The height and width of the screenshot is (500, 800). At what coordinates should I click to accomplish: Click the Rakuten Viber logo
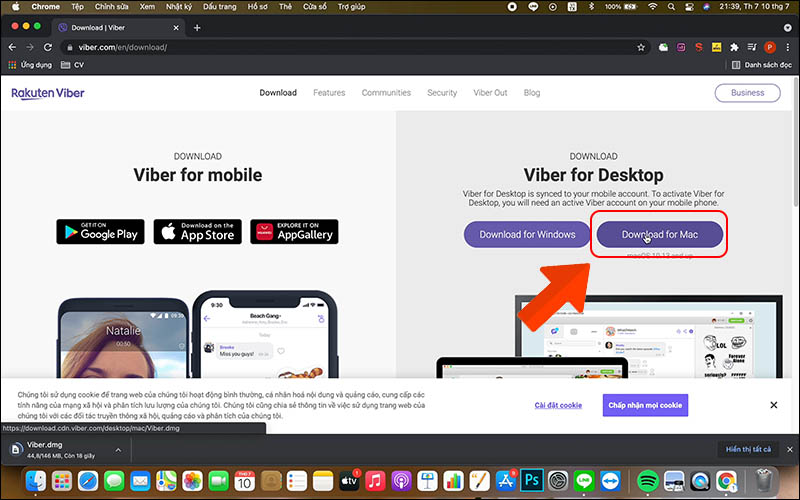(x=48, y=93)
